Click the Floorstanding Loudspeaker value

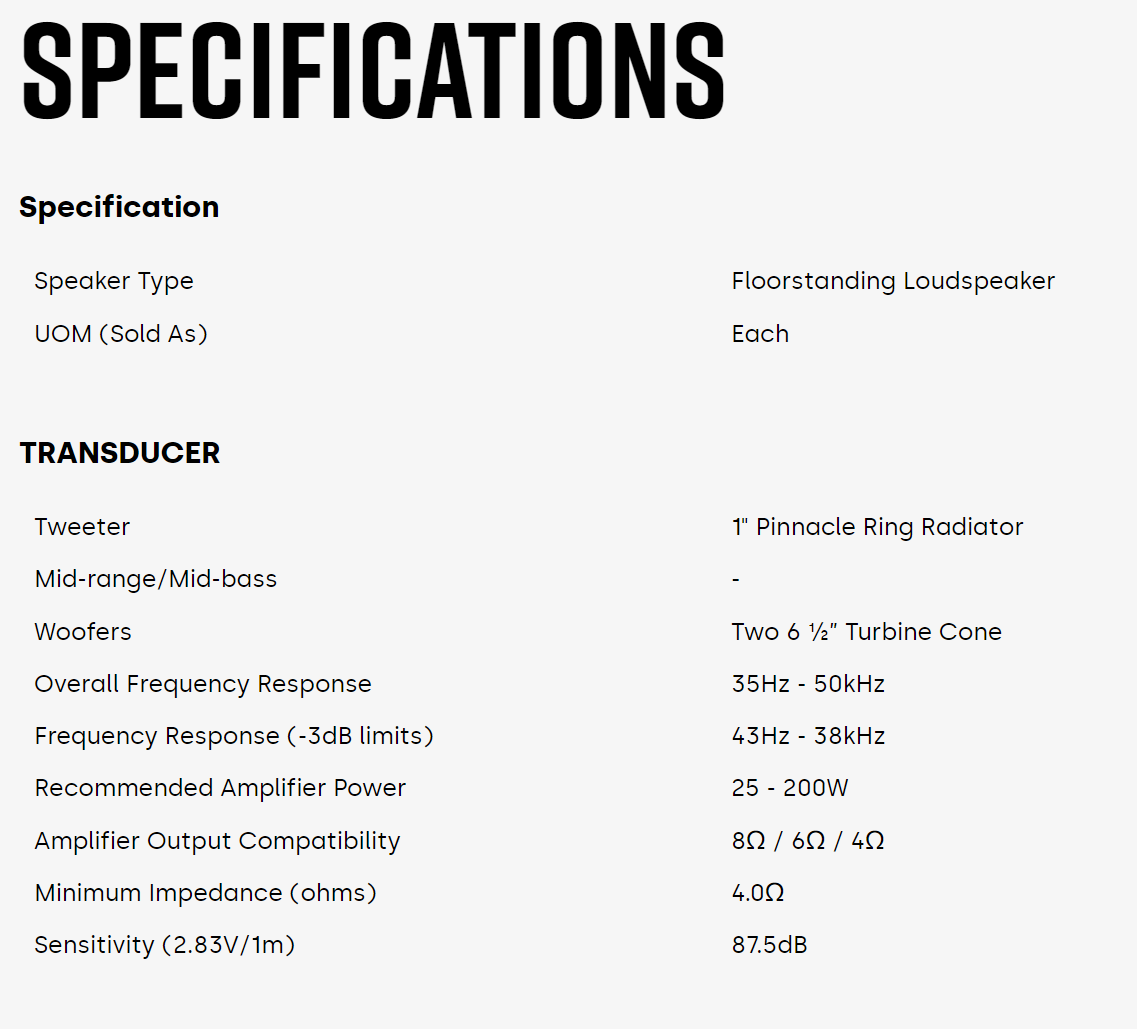click(893, 281)
